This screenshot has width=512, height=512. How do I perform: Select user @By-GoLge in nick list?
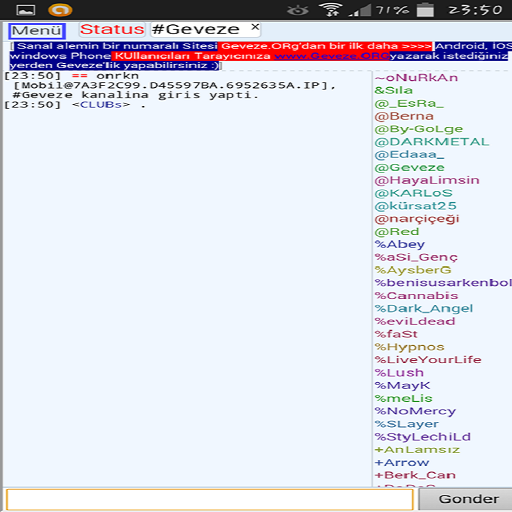pyautogui.click(x=419, y=129)
